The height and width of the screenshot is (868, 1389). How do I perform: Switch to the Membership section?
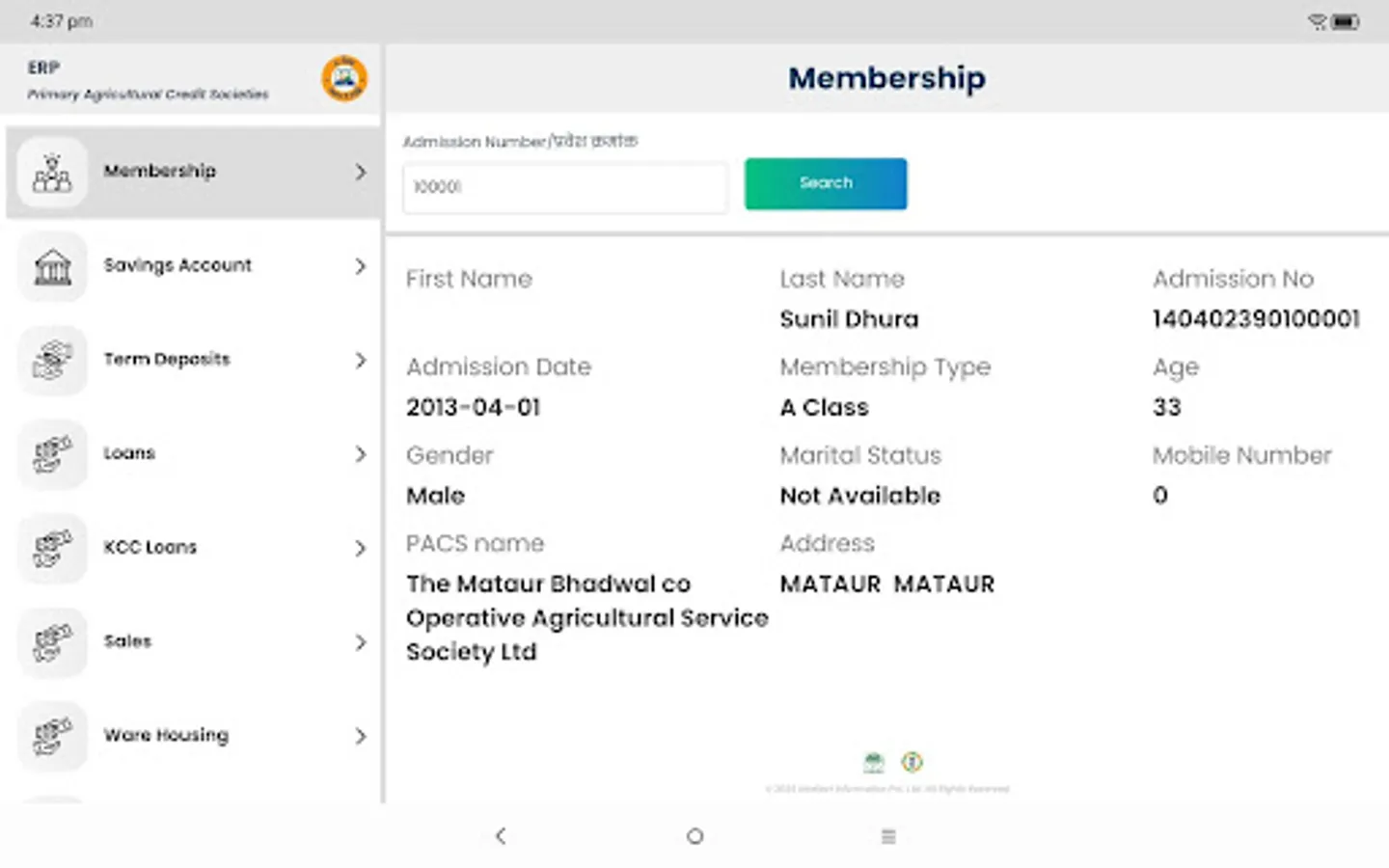pyautogui.click(x=160, y=172)
